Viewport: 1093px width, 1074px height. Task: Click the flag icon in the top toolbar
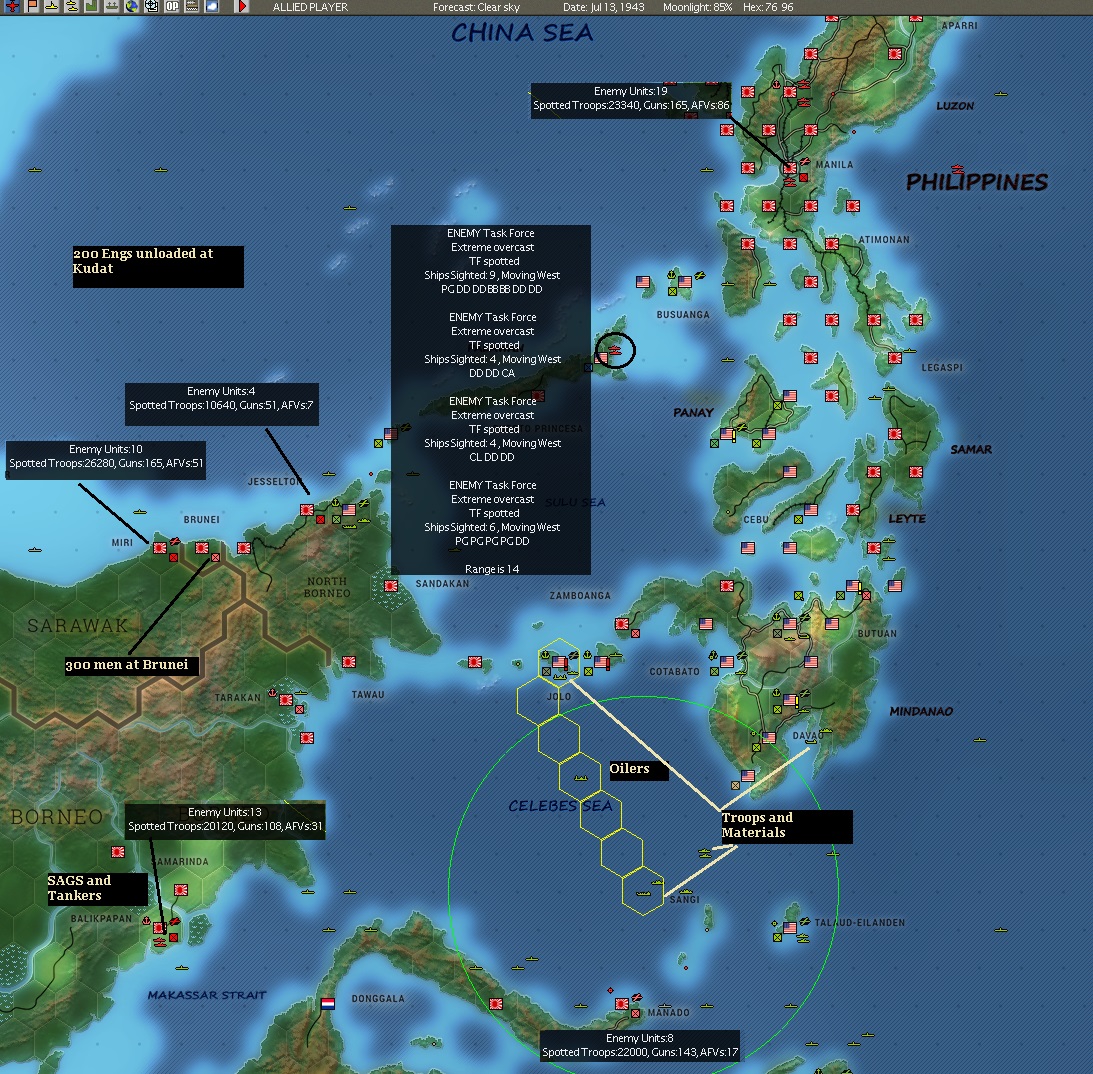[x=32, y=6]
